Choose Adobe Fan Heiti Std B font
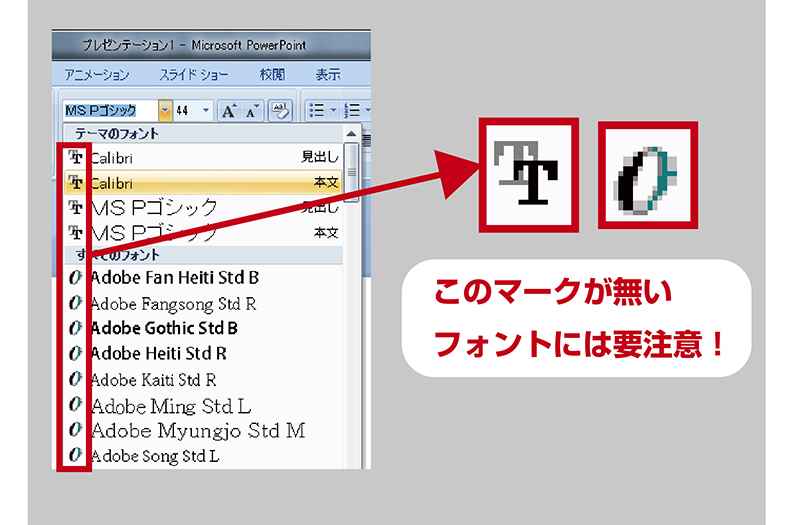Image resolution: width=800 pixels, height=525 pixels. [x=175, y=277]
